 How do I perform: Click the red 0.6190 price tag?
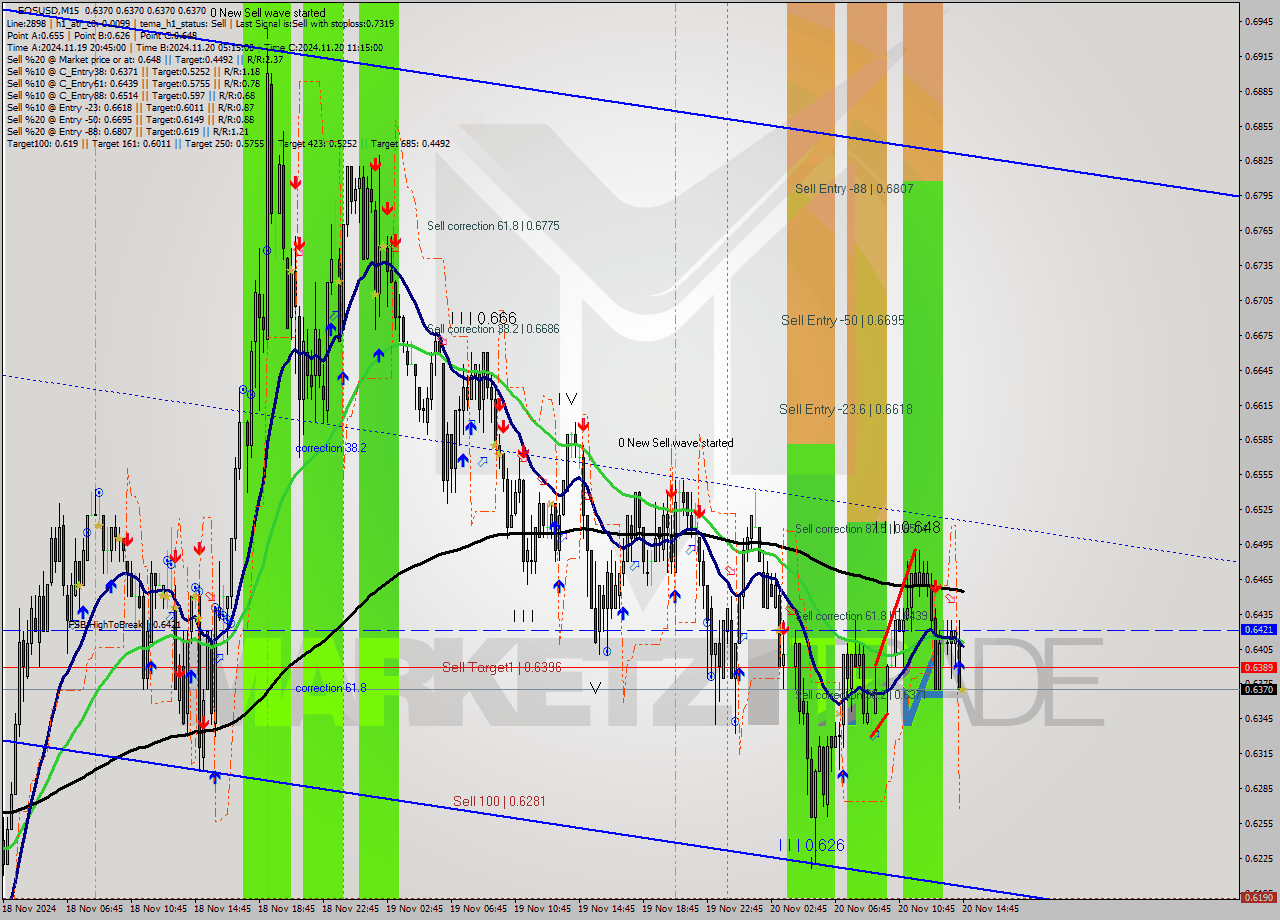1257,897
